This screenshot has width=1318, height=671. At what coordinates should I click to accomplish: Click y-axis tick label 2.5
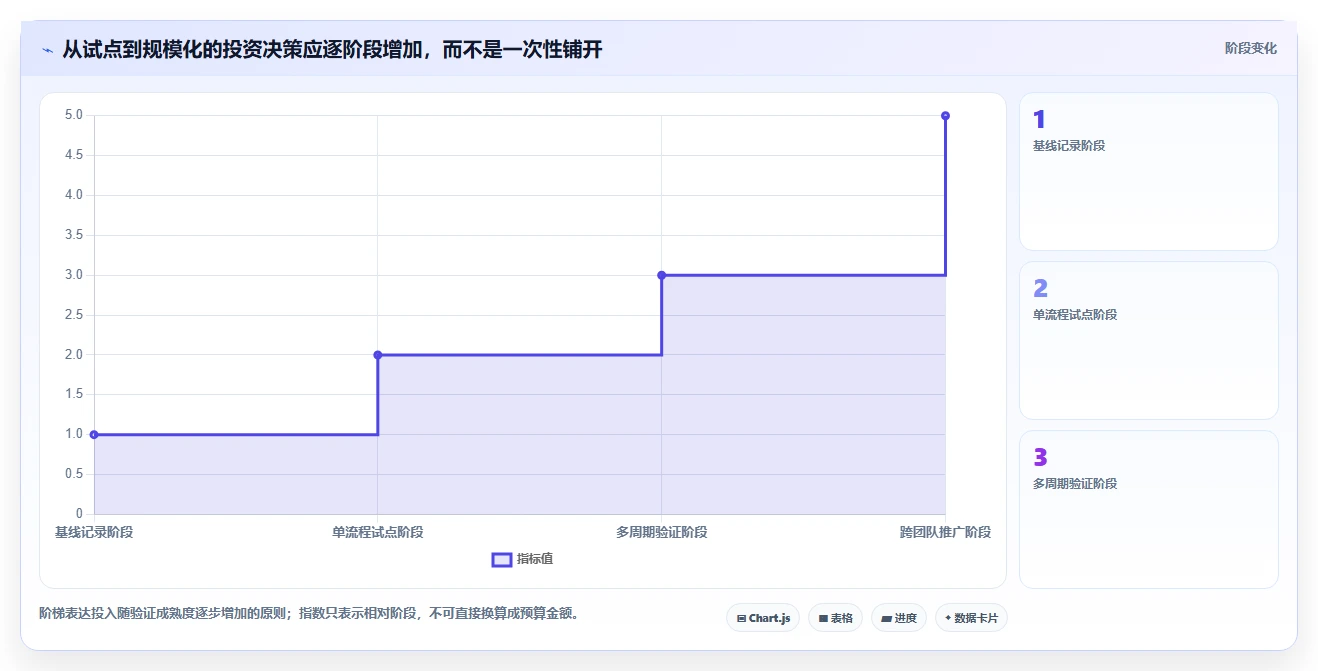pos(74,315)
